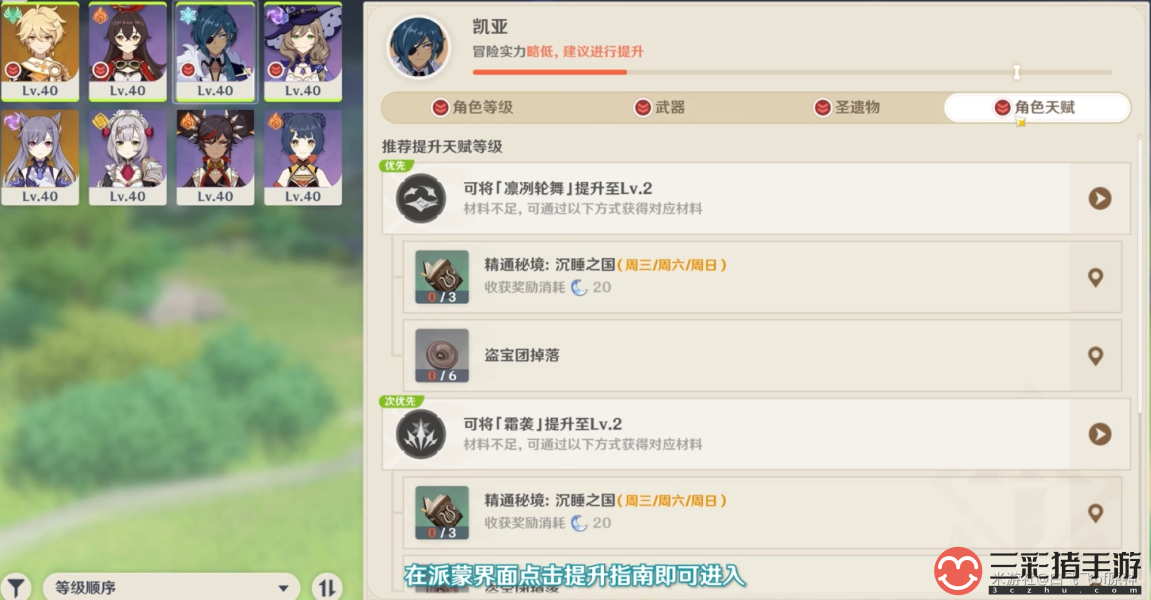Select the 角色等级 tab

click(472, 108)
